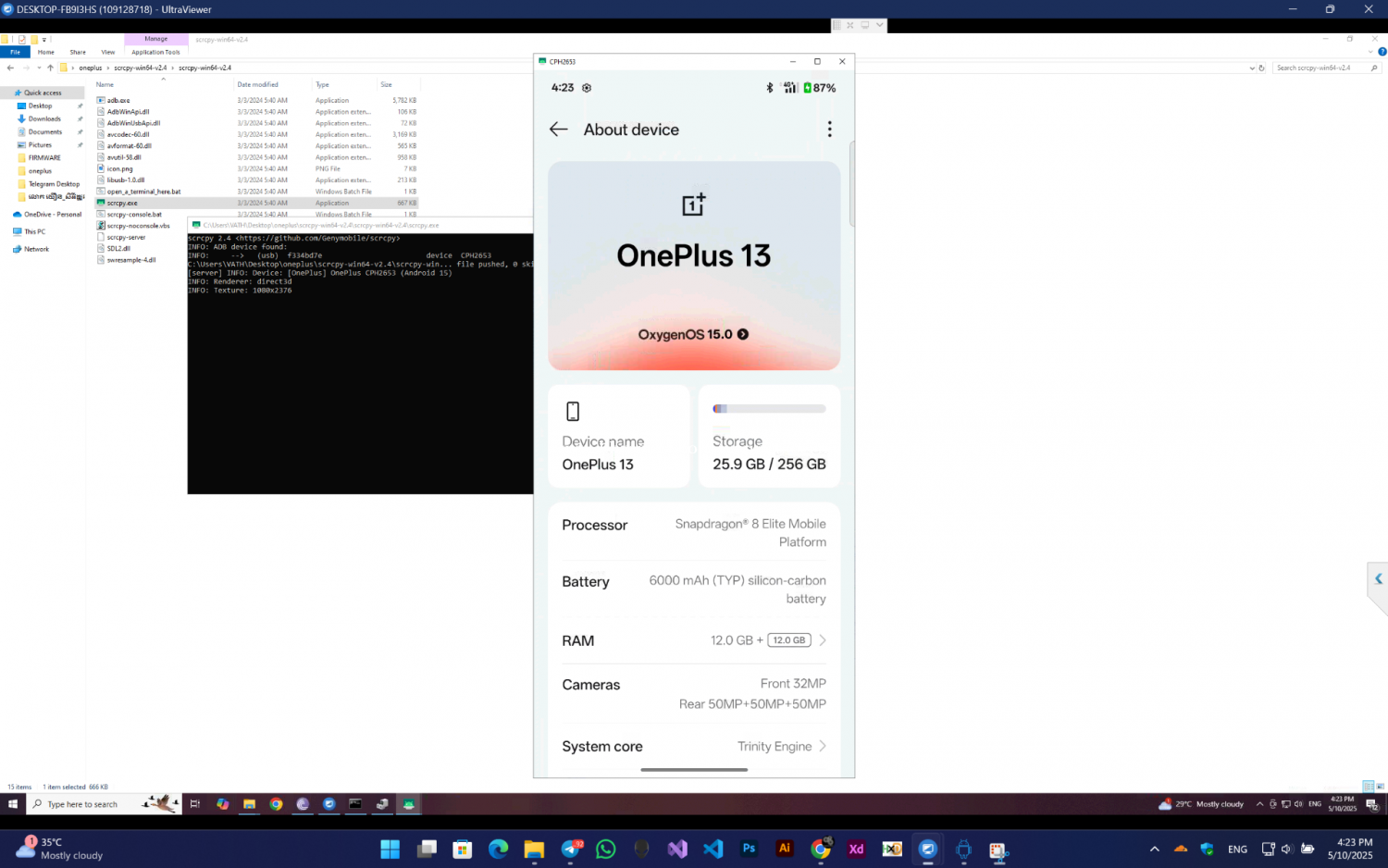Open the Share ribbon tab

78,52
